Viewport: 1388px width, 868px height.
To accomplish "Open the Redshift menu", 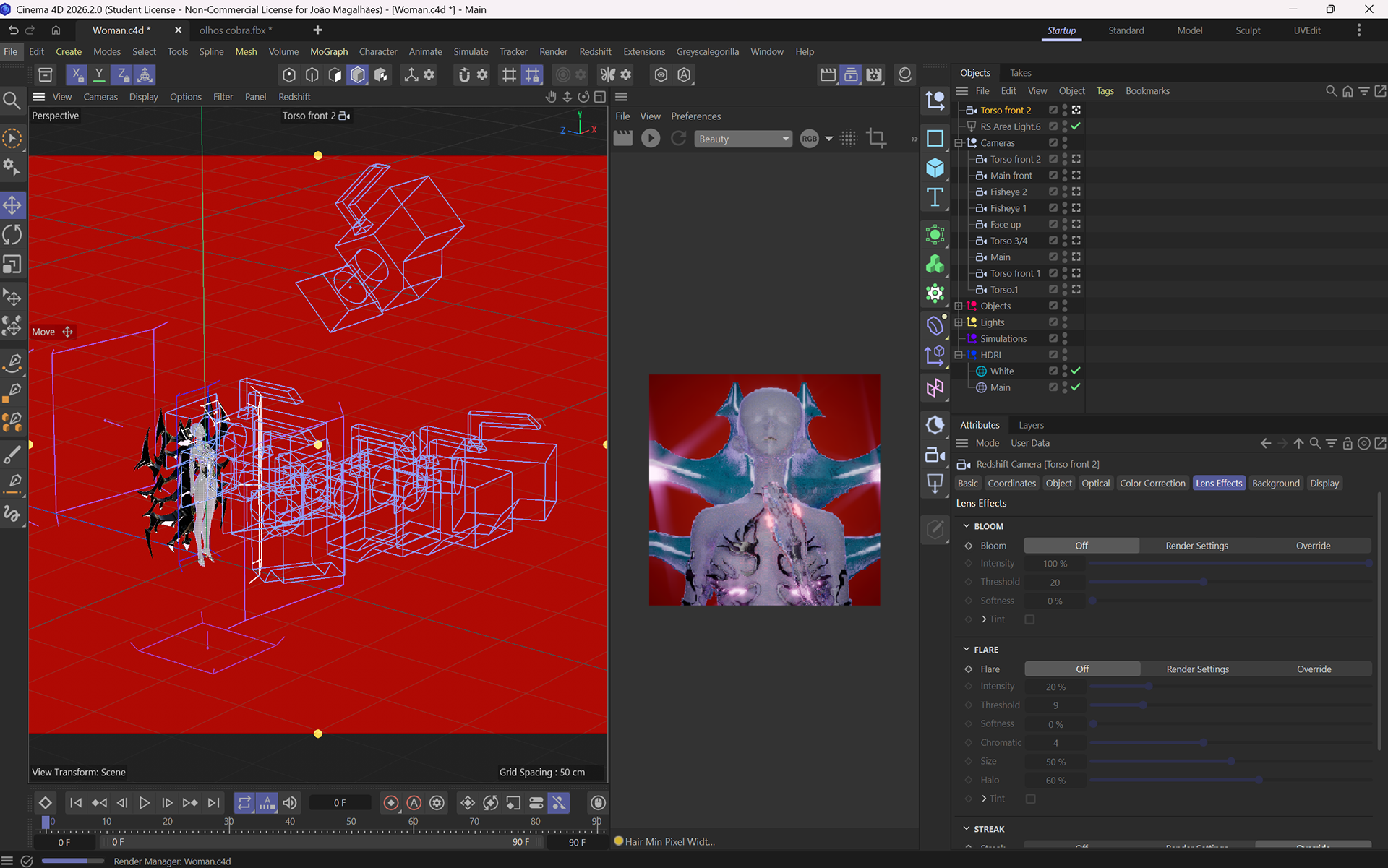I will (595, 51).
